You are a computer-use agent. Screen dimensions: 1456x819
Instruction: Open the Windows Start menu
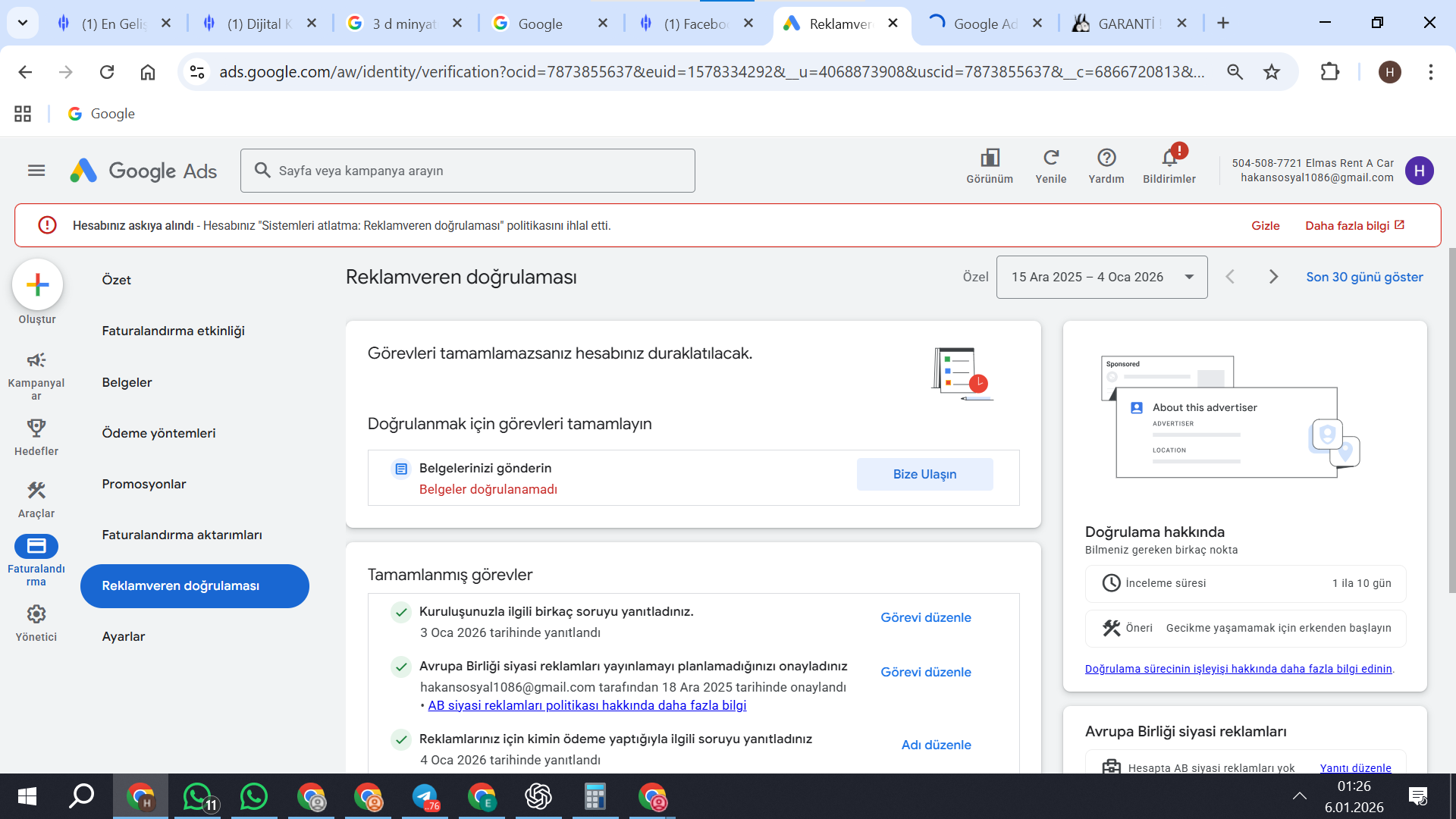27,797
